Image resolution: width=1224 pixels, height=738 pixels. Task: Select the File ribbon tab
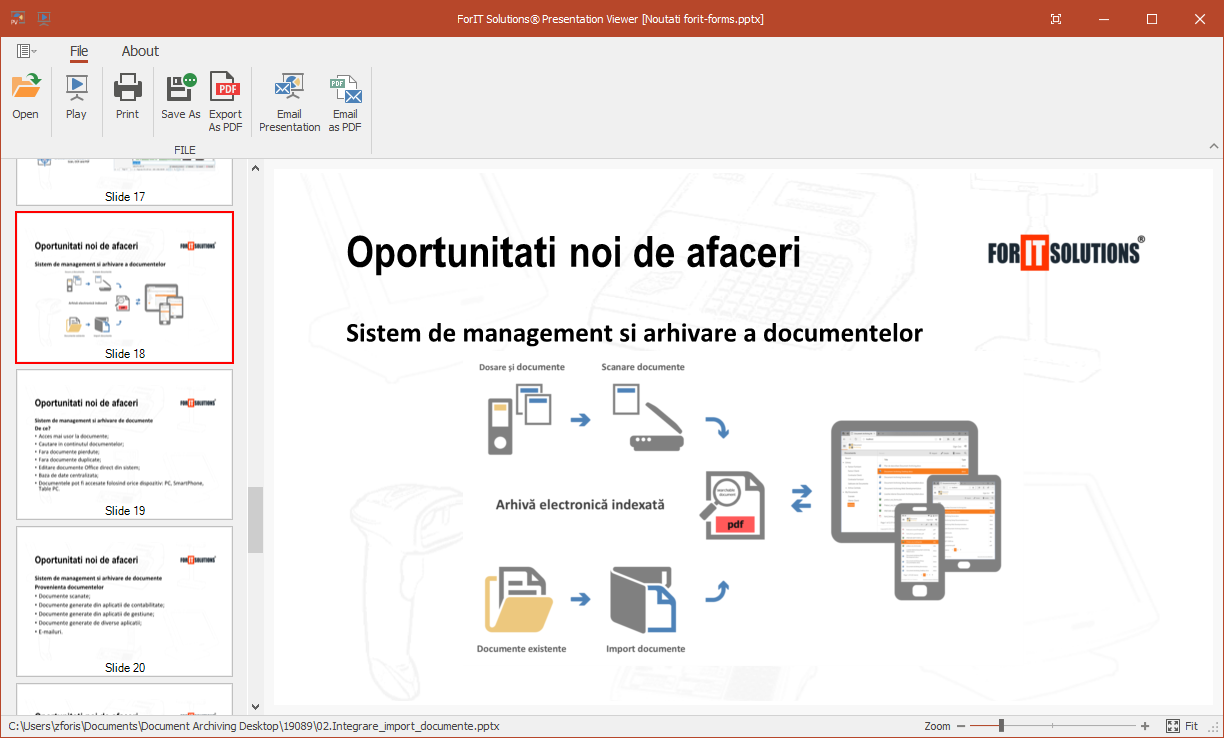(79, 51)
